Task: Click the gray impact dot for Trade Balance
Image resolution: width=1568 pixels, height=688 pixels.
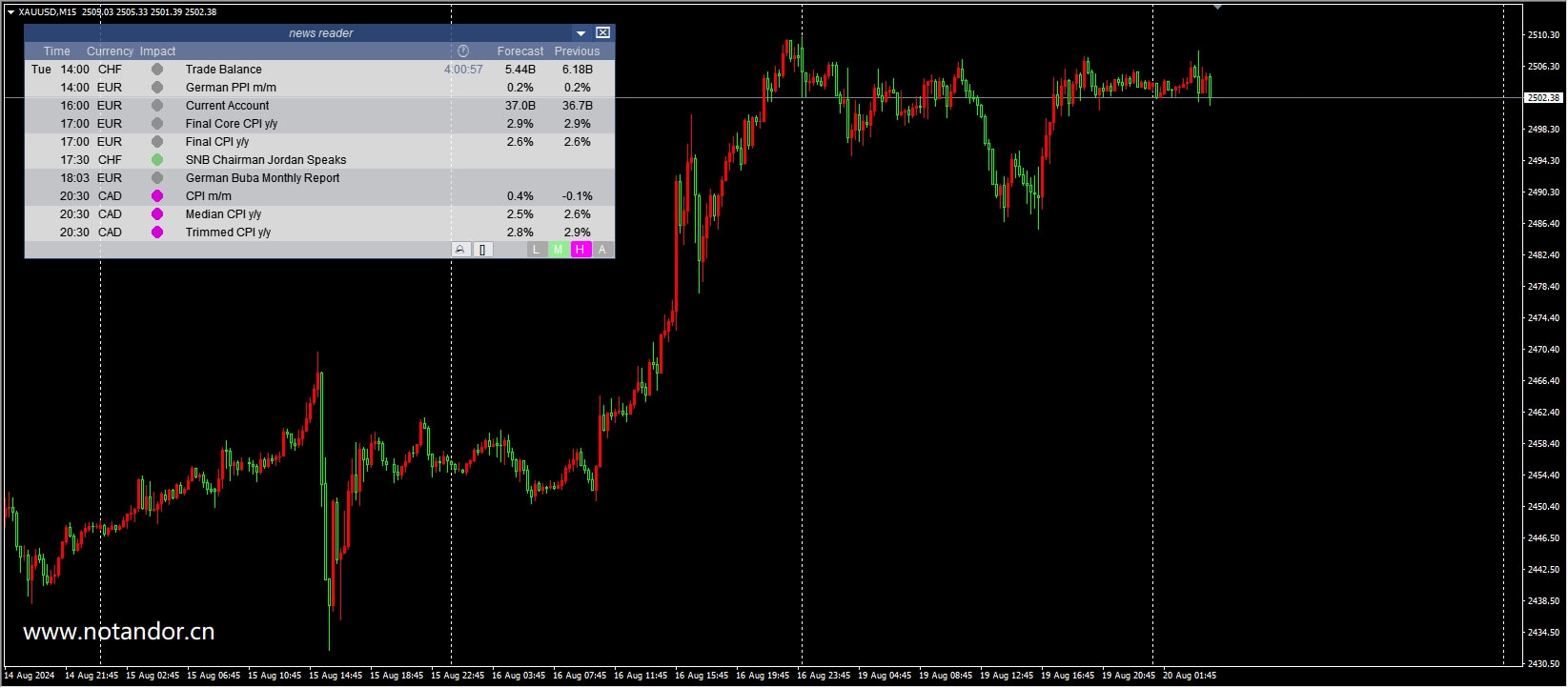Action: (157, 70)
